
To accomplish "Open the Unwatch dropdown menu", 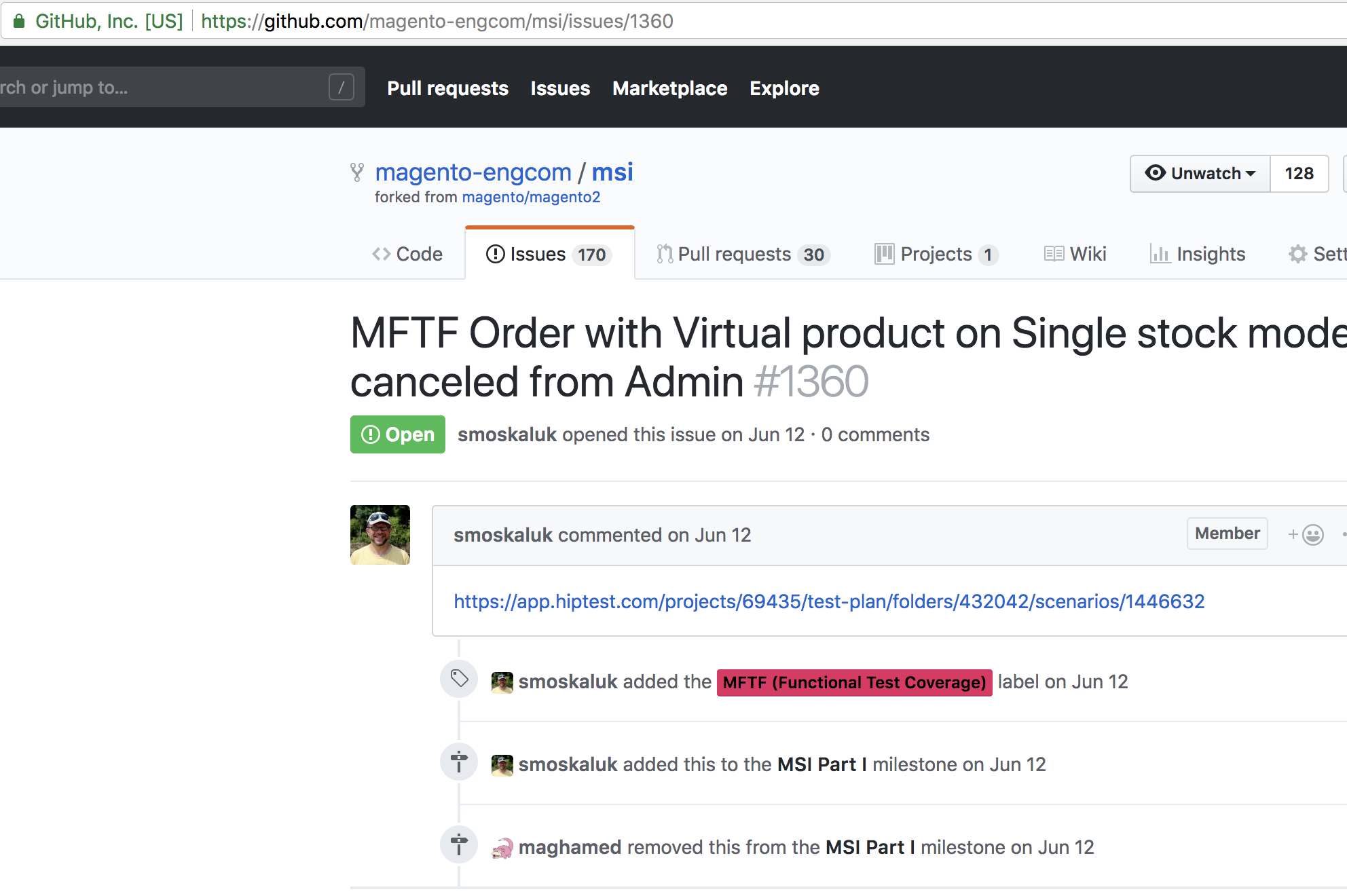I will [1200, 174].
